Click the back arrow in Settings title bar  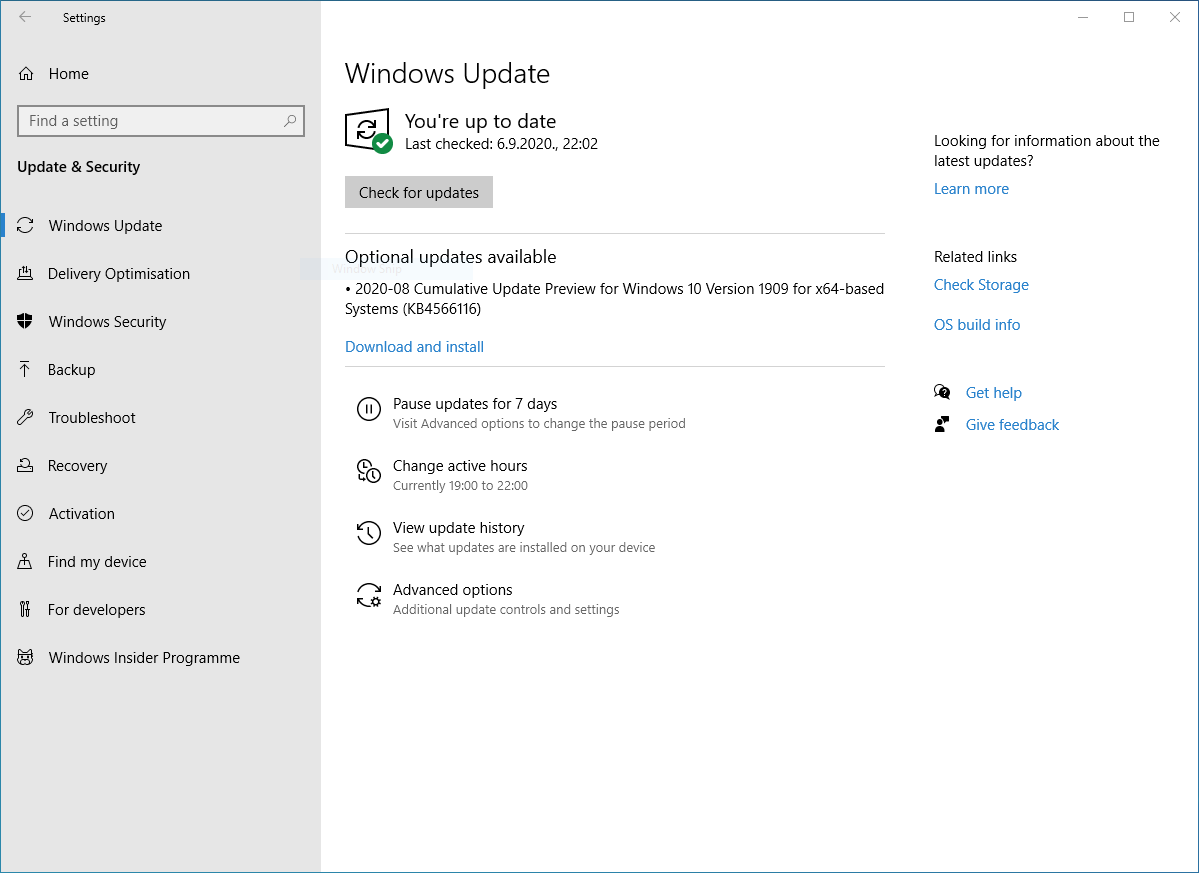[25, 17]
